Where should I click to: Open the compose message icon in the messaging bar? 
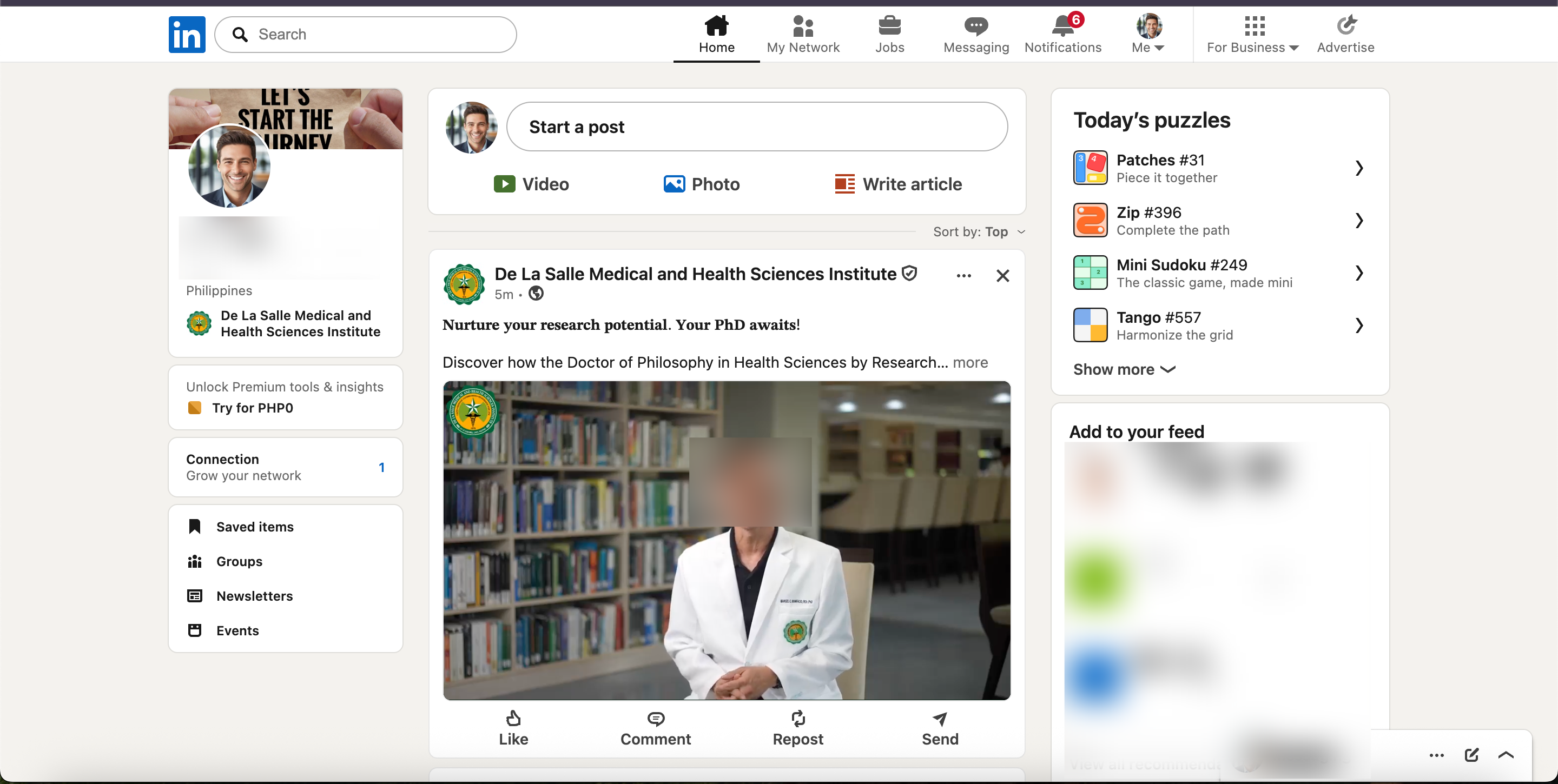coord(1471,754)
